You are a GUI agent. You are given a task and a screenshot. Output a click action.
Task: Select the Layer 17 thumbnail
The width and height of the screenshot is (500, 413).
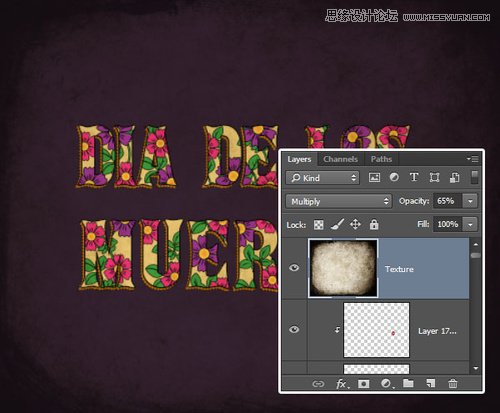pyautogui.click(x=376, y=330)
